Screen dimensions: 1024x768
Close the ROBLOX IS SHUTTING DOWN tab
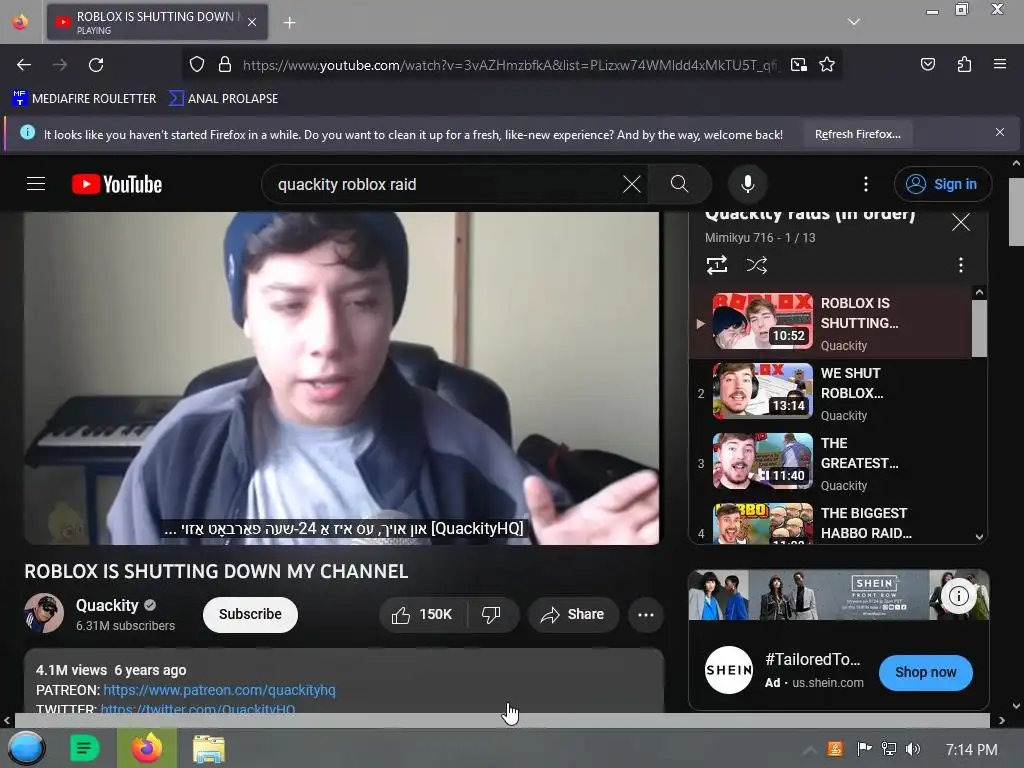pyautogui.click(x=252, y=22)
